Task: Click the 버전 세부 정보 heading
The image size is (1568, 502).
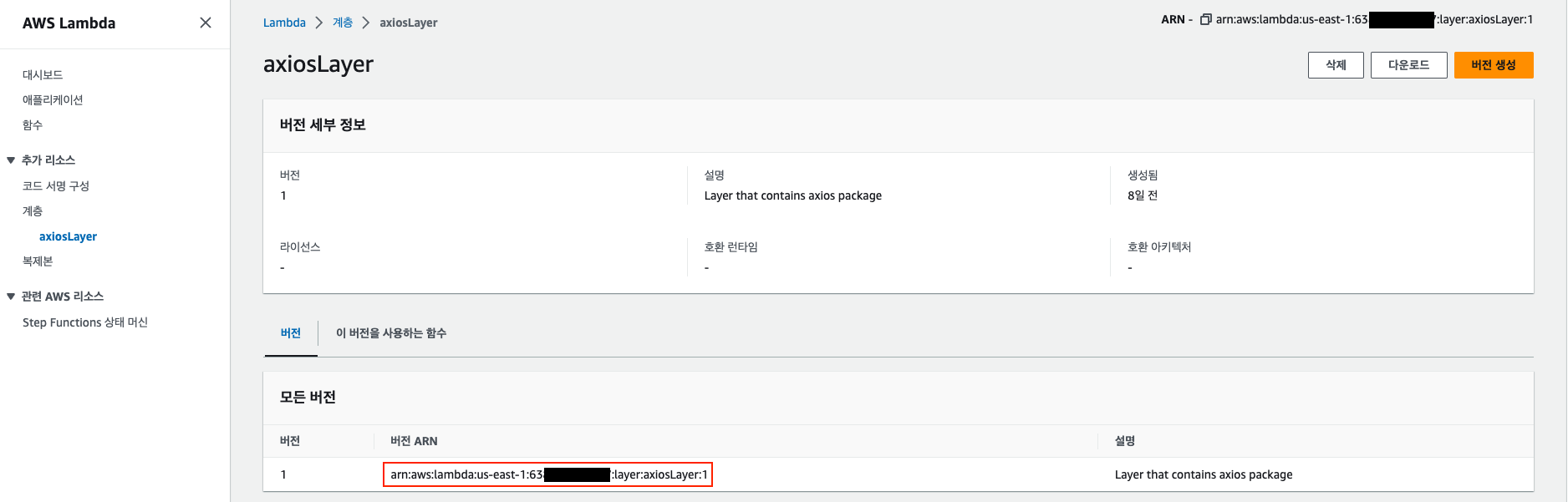Action: point(323,125)
